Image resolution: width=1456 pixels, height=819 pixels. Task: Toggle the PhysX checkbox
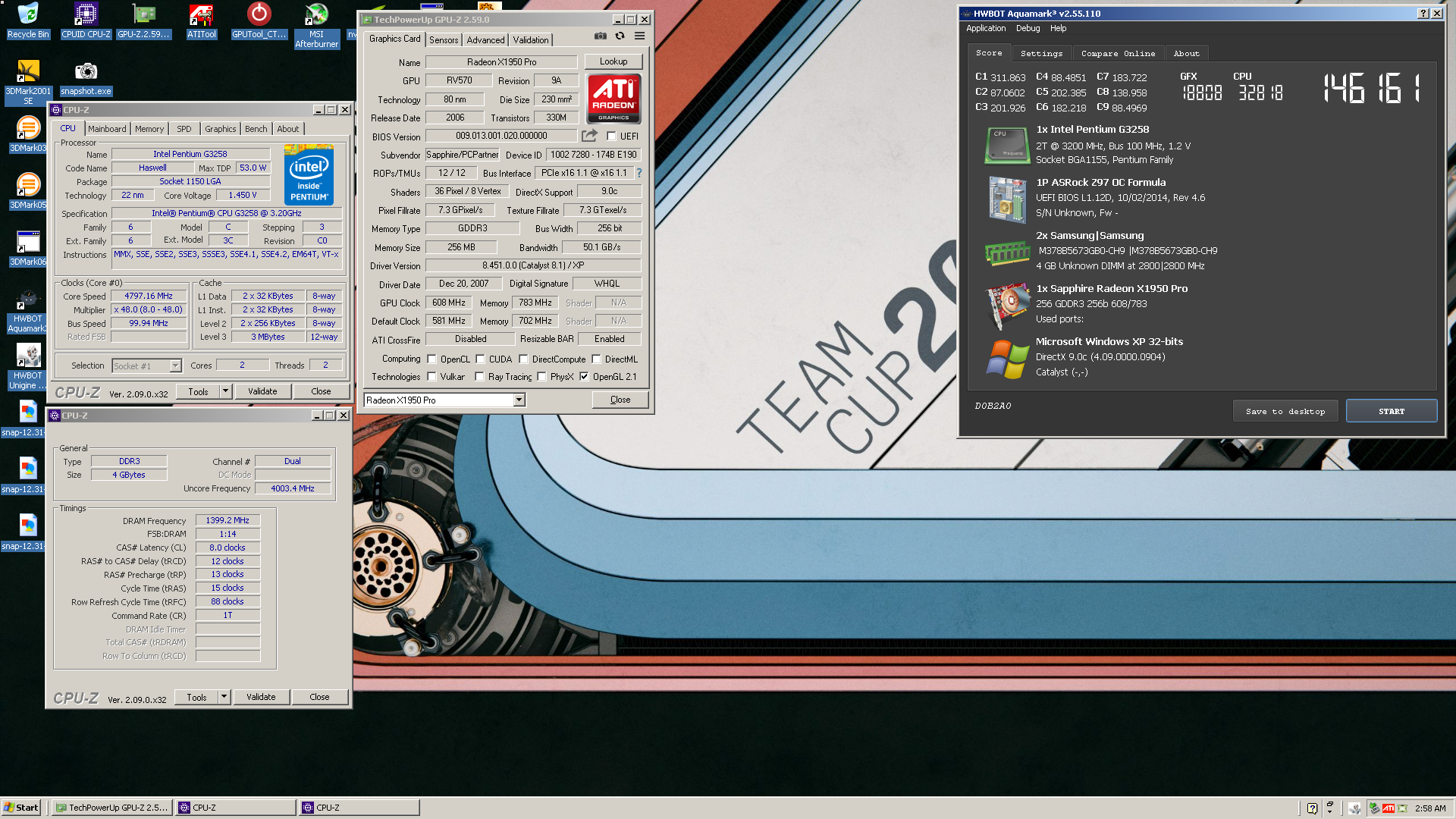point(541,377)
